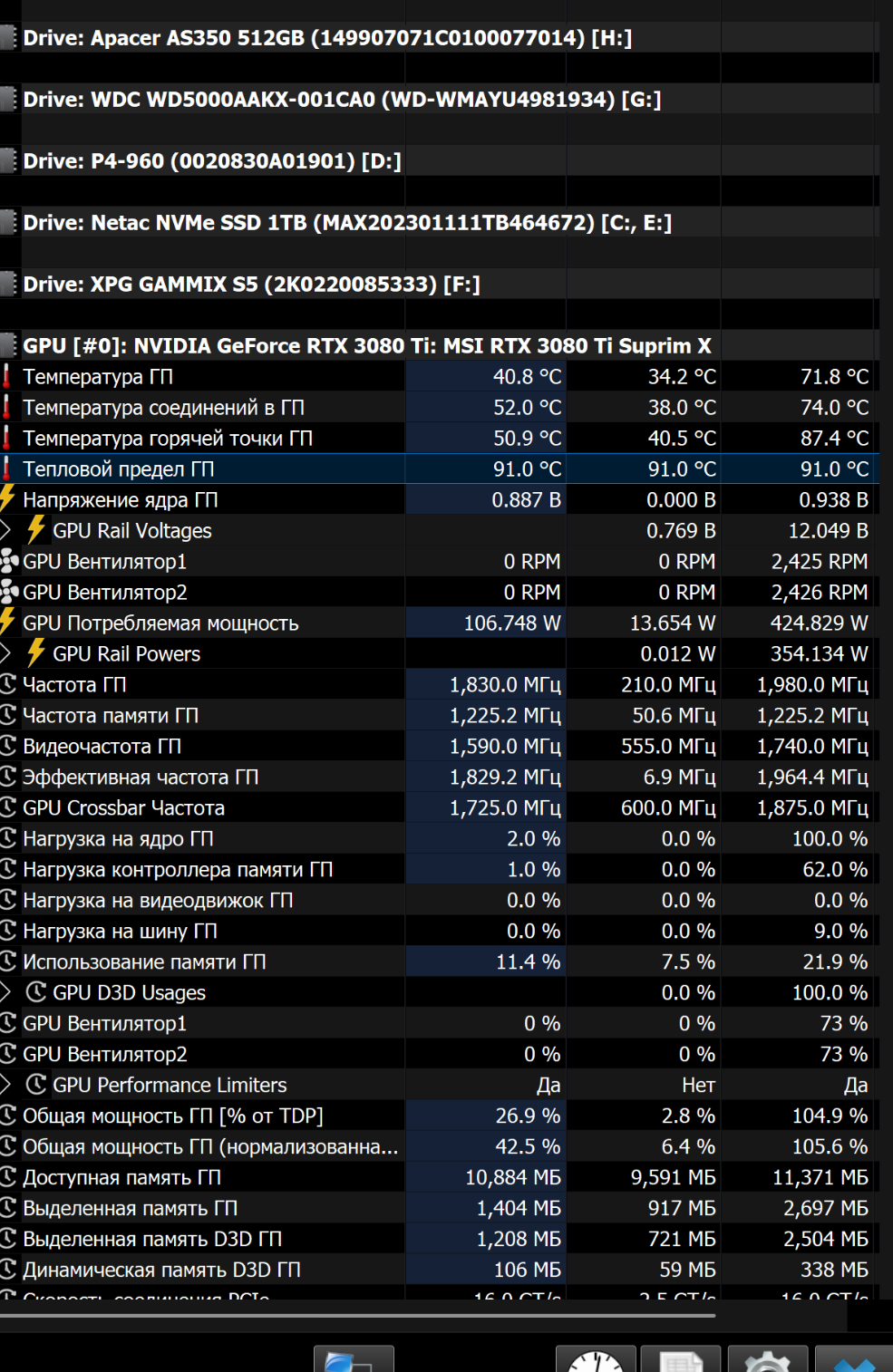Click the 11.4 % GPU memory usage value
This screenshot has width=893, height=1372.
pos(528,962)
